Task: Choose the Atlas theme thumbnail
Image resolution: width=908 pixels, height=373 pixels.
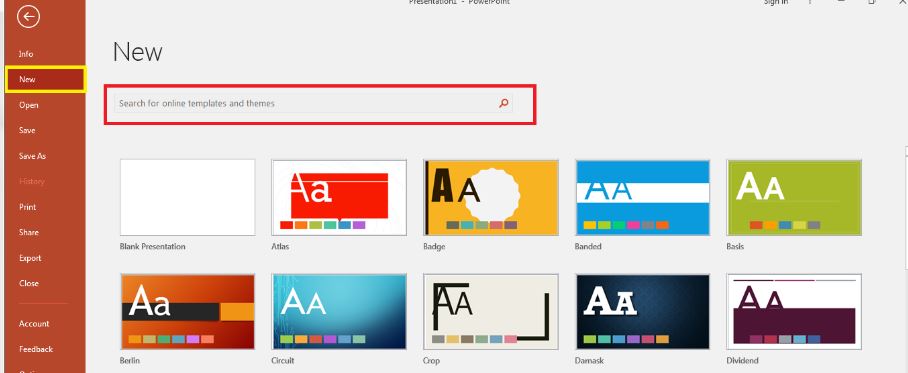Action: coord(339,198)
